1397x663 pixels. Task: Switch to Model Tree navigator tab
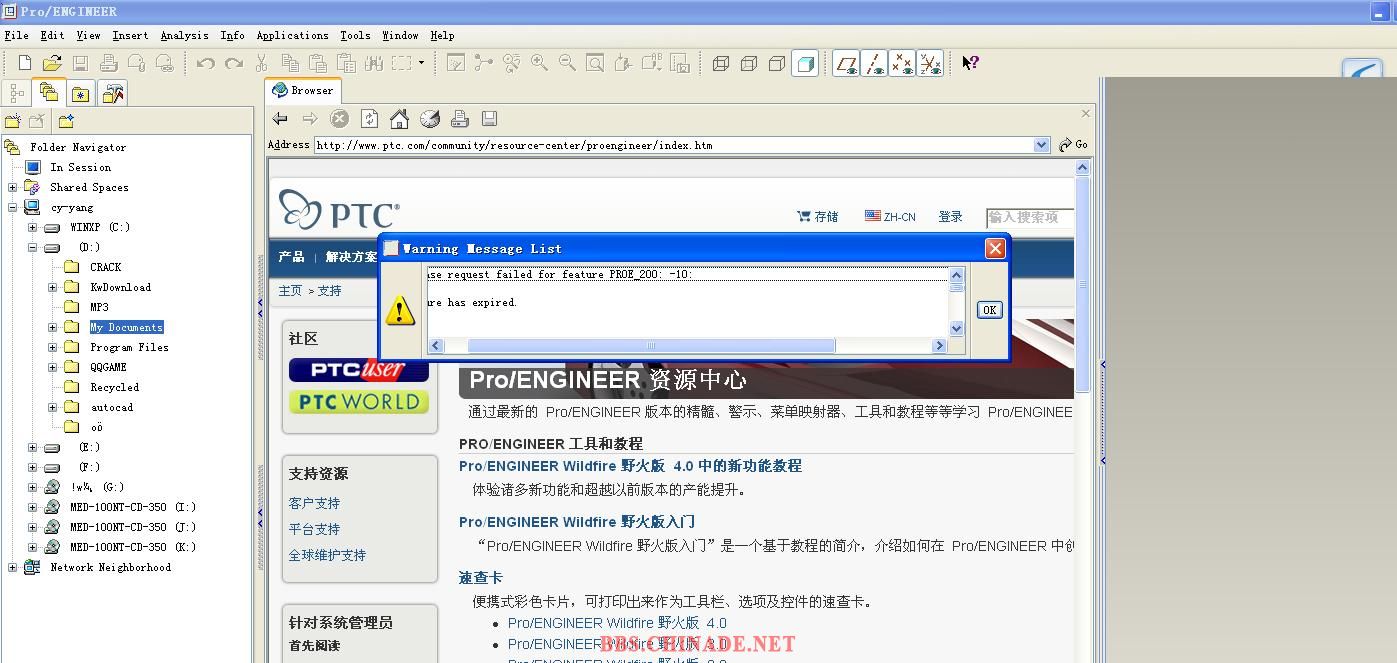(17, 93)
